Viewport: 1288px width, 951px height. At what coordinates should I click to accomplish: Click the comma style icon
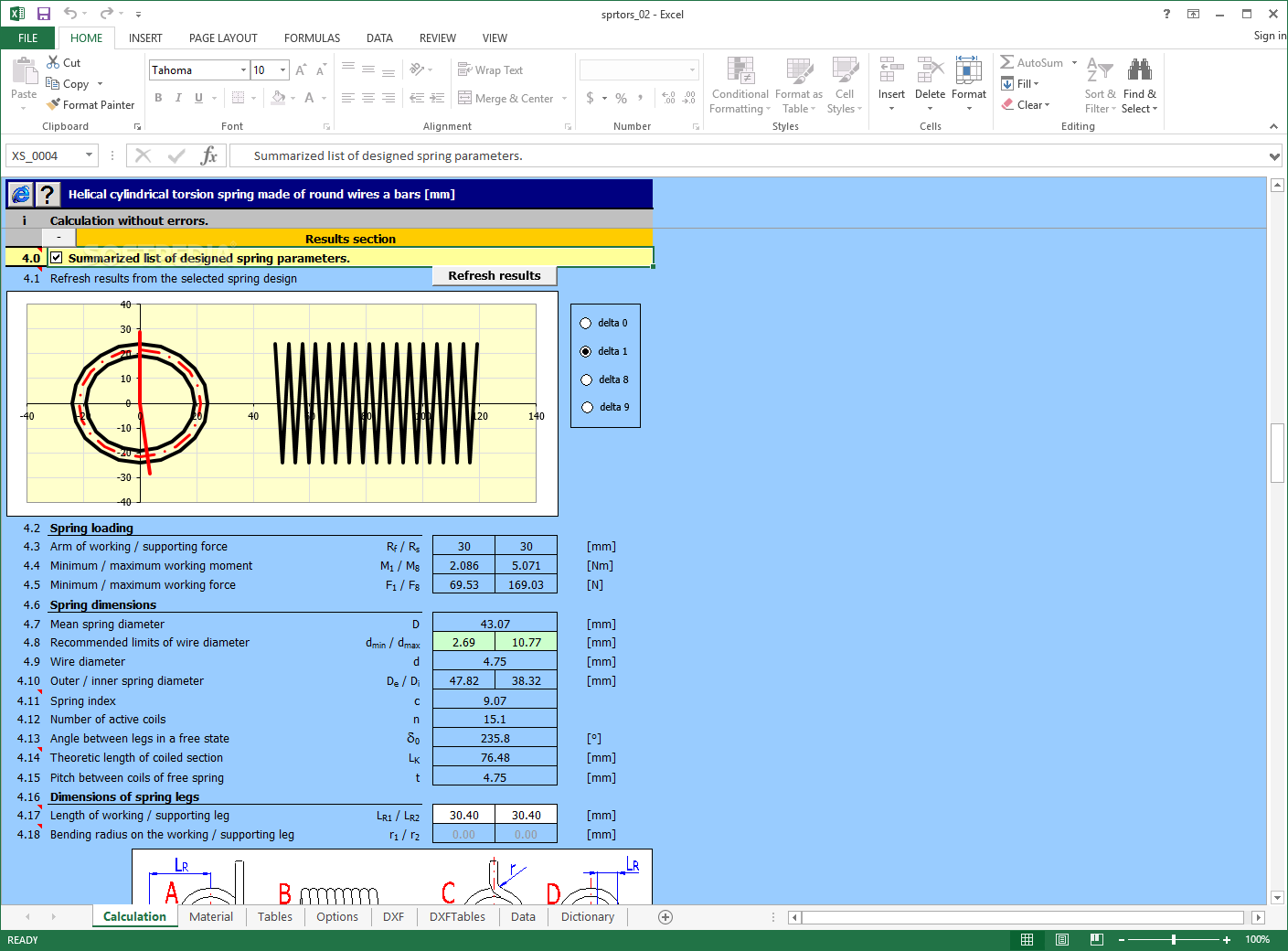(641, 98)
